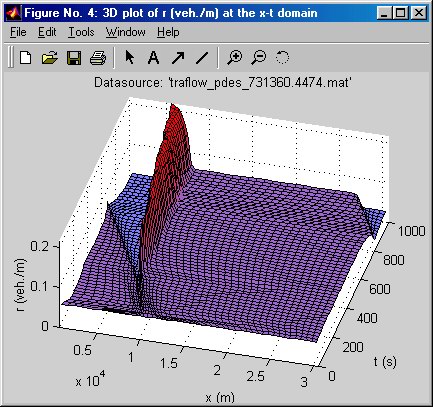Close the Figure No. 4 window
433x407 pixels.
[x=419, y=13]
